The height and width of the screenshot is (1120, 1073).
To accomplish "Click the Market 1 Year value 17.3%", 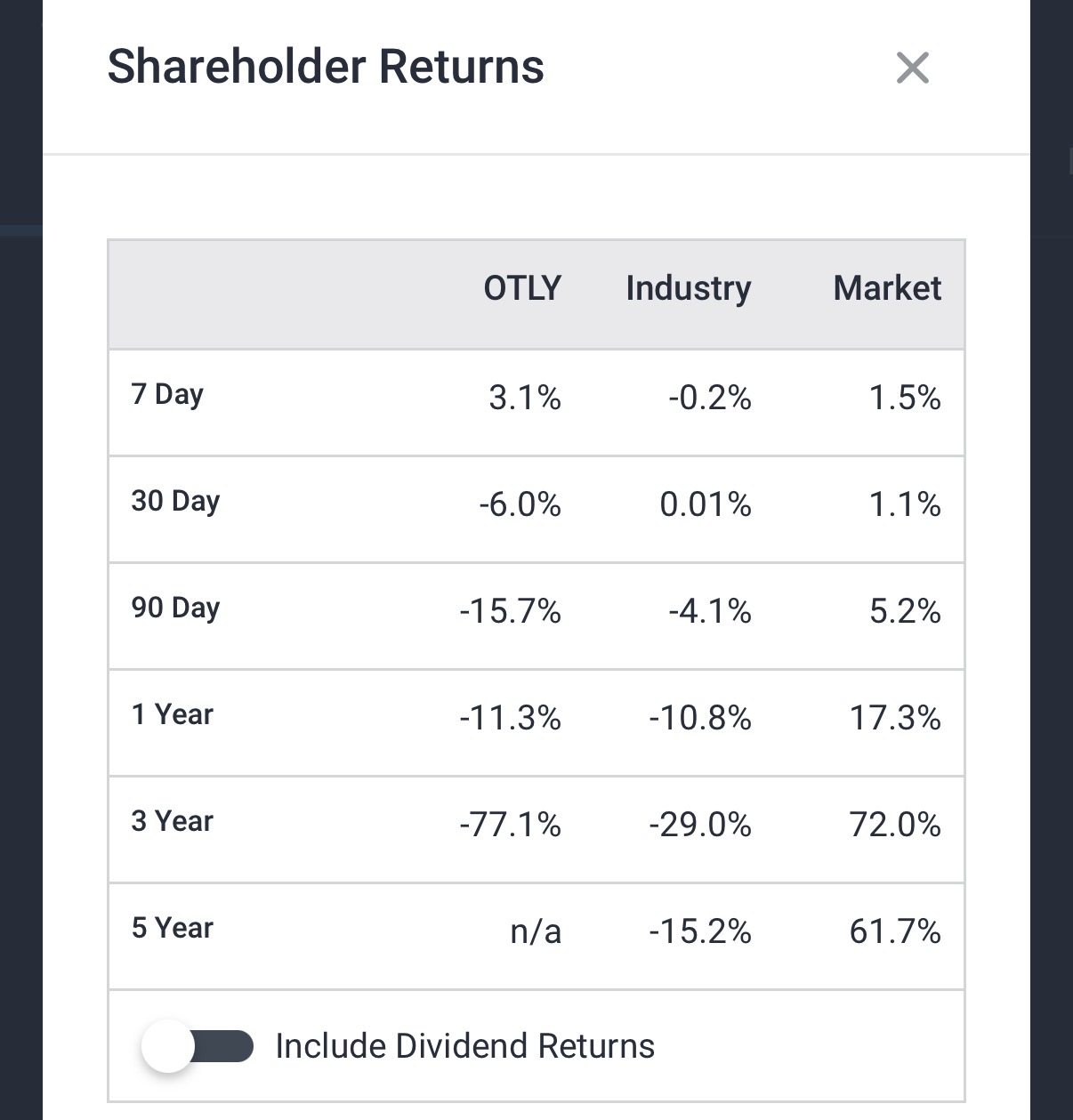I will pyautogui.click(x=894, y=718).
